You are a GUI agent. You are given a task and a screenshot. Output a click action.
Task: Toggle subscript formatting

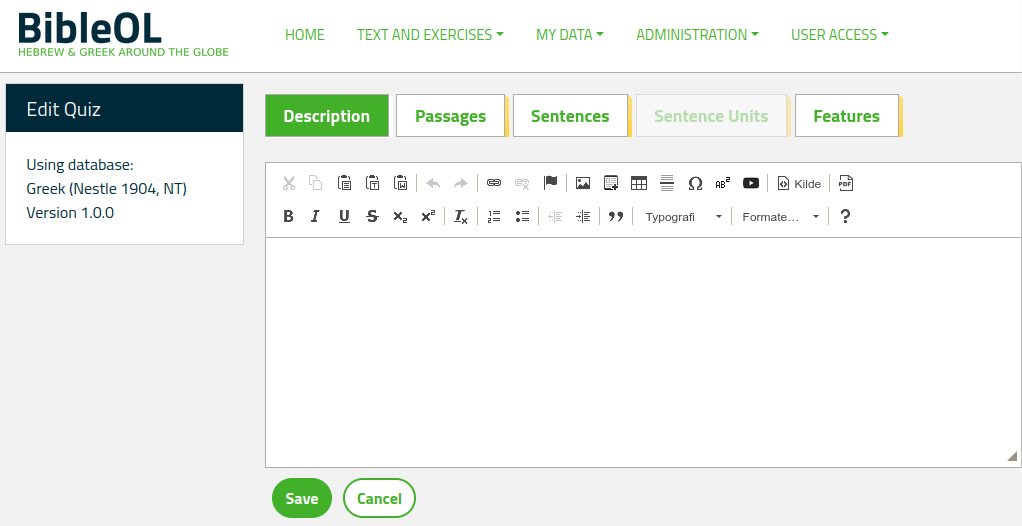400,216
